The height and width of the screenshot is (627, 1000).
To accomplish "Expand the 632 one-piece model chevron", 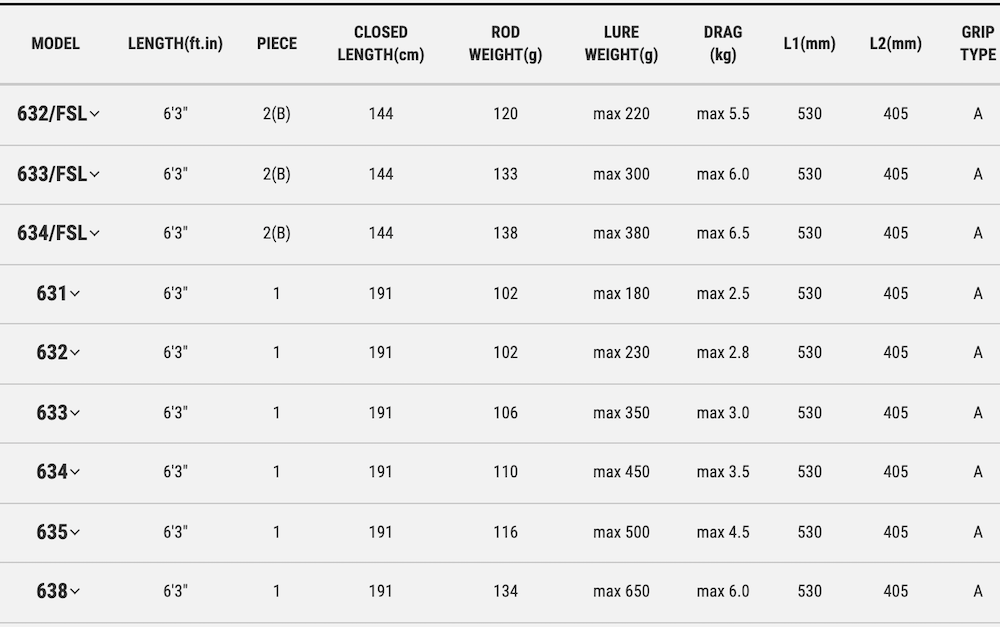I will [75, 353].
